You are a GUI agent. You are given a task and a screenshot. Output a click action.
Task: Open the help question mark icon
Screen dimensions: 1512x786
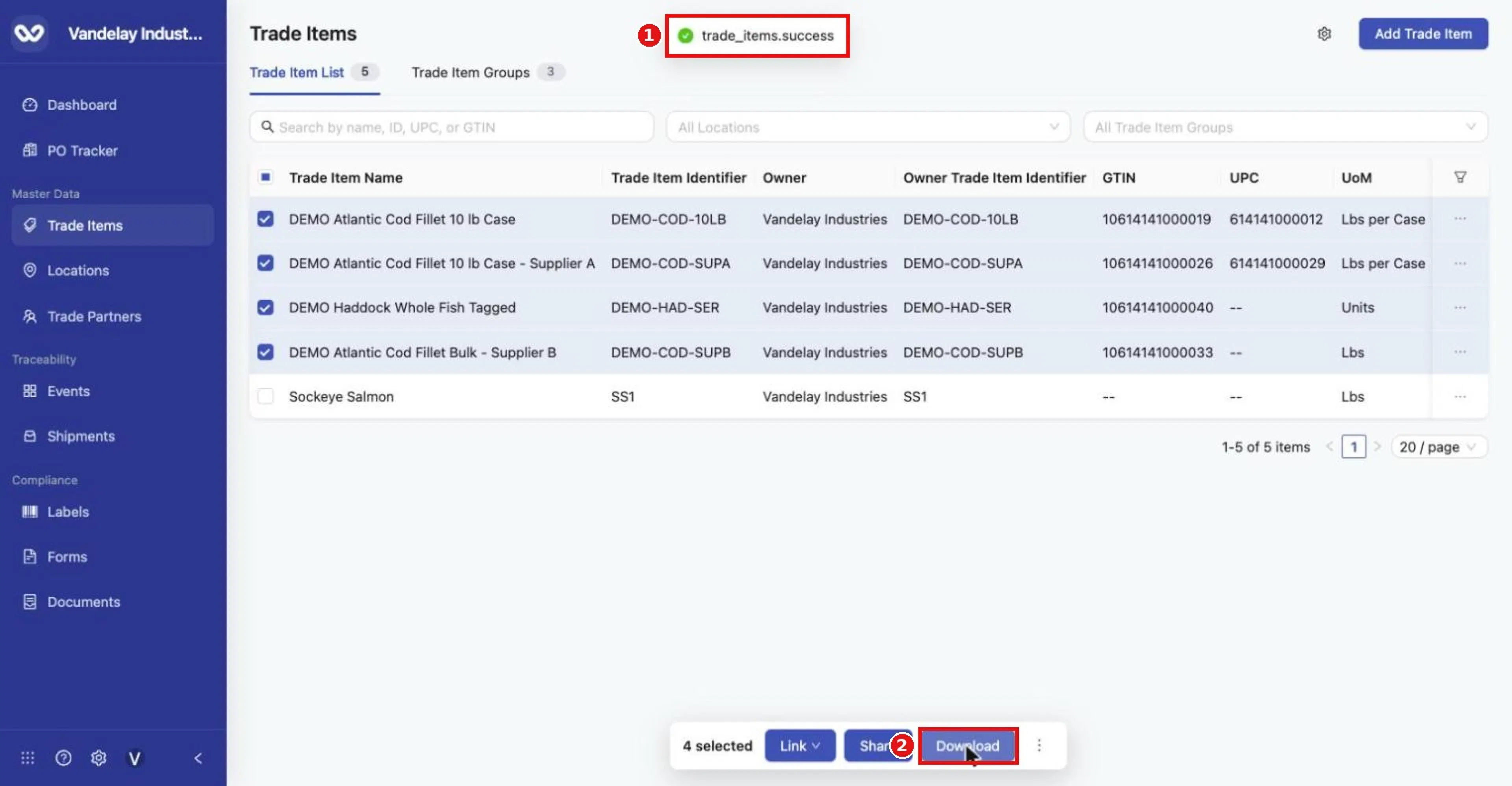click(63, 758)
